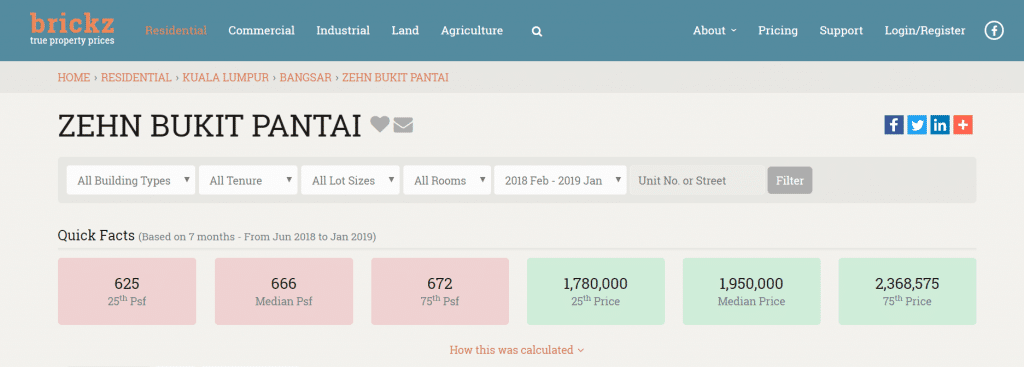Expand the About menu
This screenshot has height=367, width=1024.
(714, 31)
